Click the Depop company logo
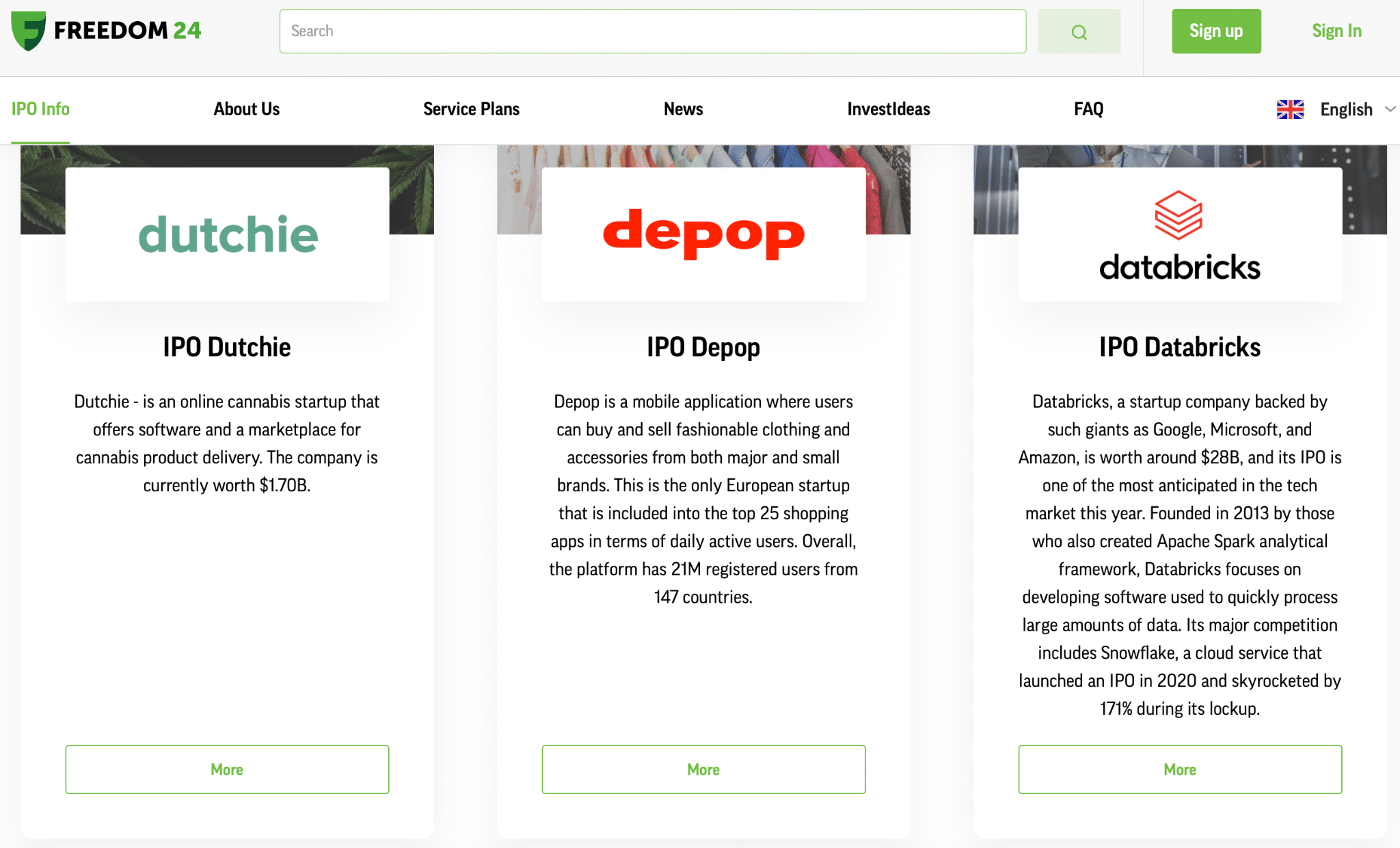This screenshot has width=1400, height=848. tap(702, 233)
